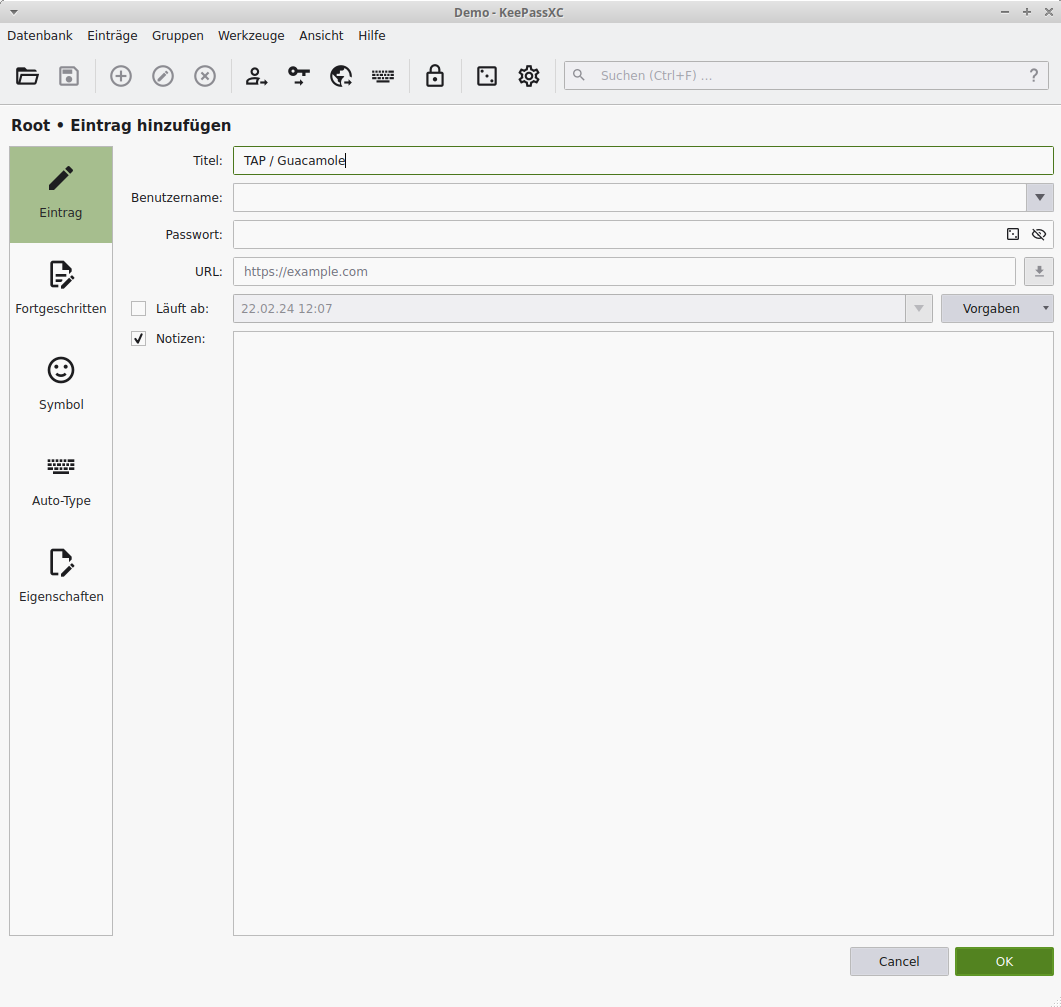Click the green OK button

1004,961
